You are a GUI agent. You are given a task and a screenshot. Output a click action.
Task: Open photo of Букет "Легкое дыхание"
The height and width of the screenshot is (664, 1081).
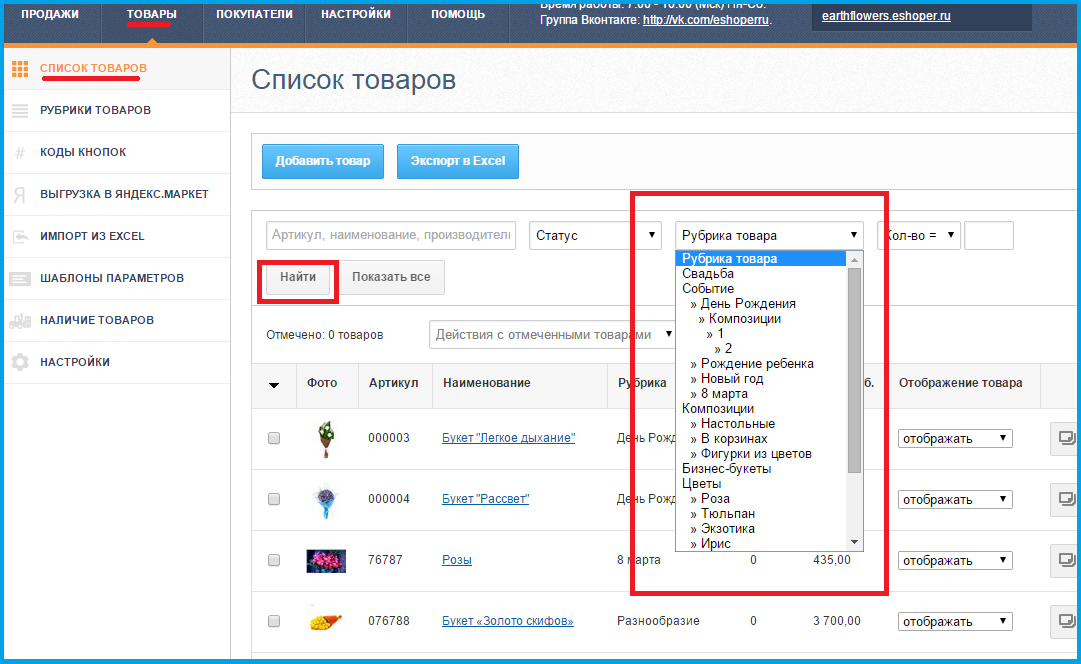326,439
